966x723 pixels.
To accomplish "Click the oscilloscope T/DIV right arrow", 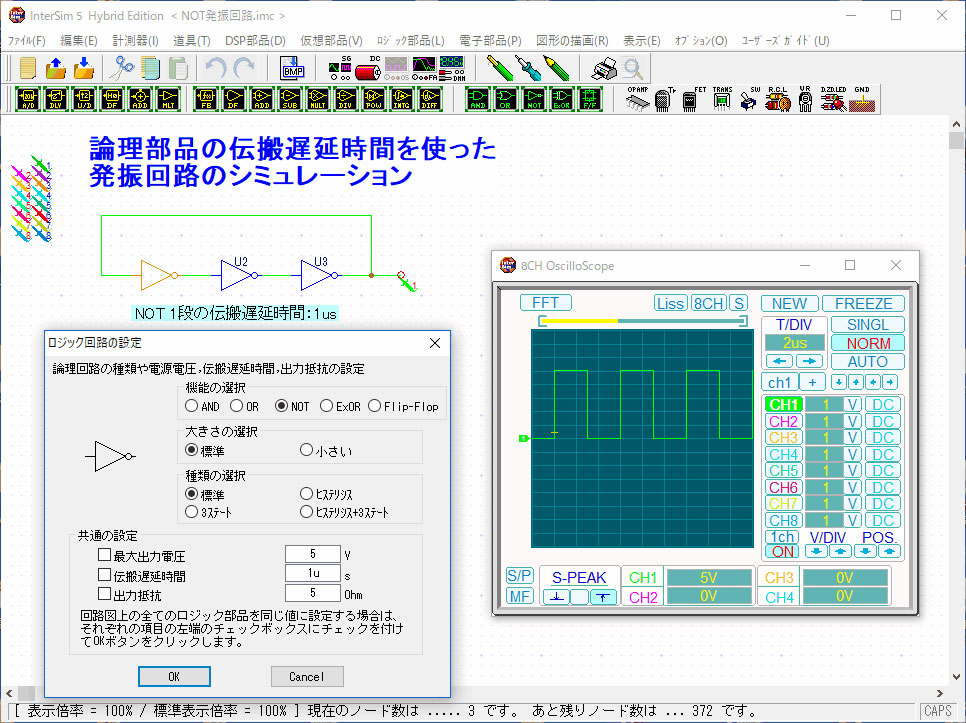I will tap(810, 361).
